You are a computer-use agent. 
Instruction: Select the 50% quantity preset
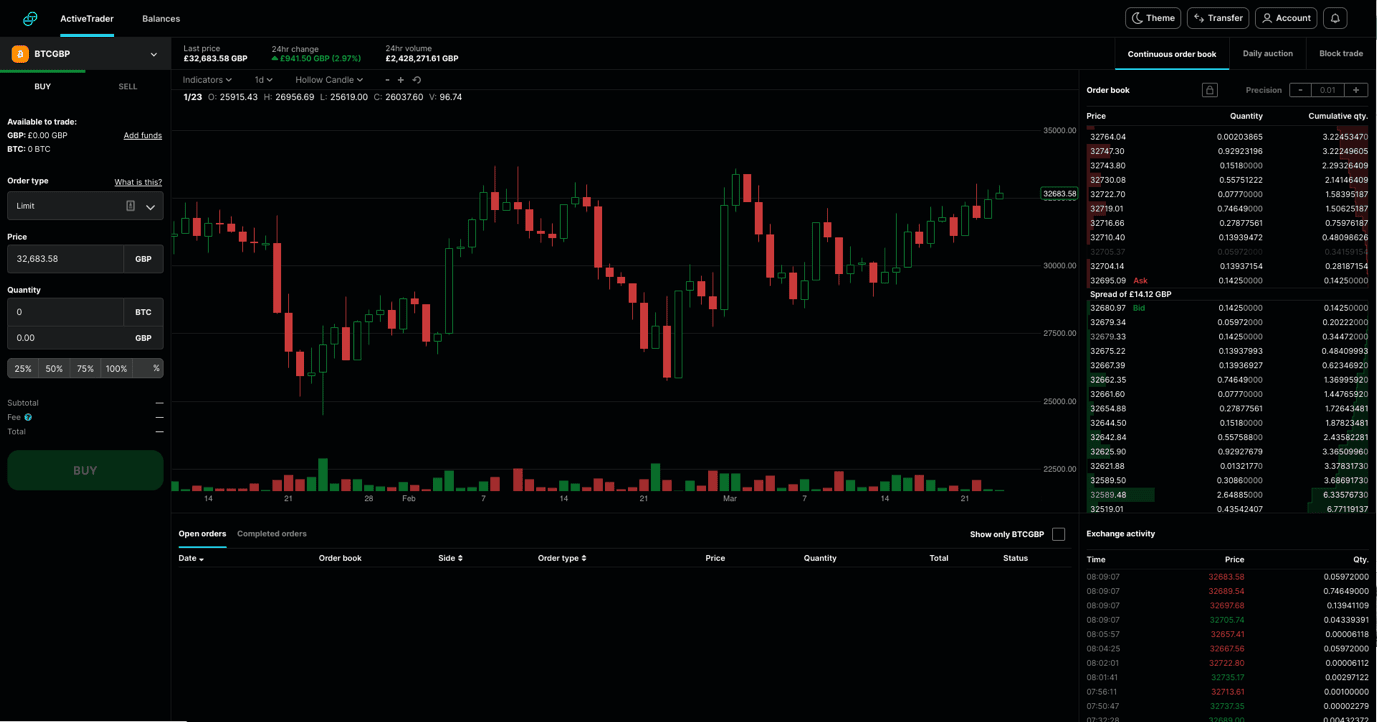pyautogui.click(x=54, y=369)
